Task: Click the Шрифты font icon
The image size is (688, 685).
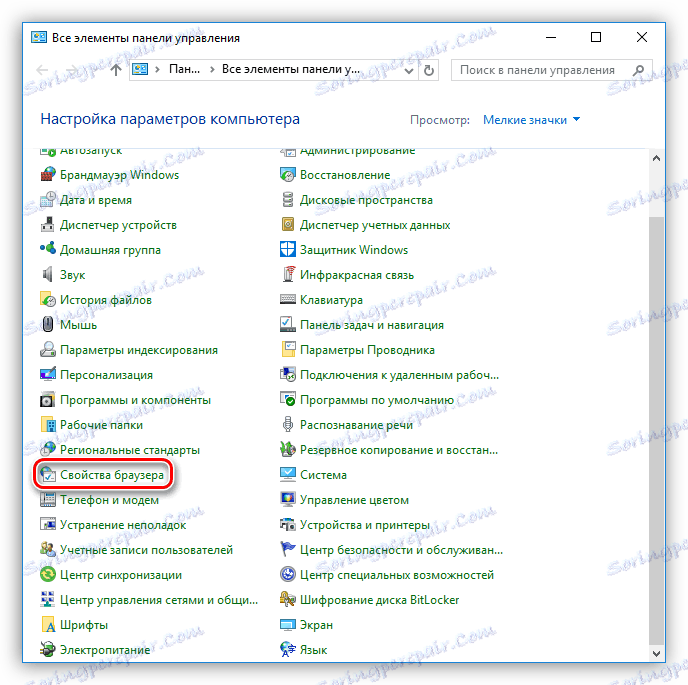Action: pos(48,624)
